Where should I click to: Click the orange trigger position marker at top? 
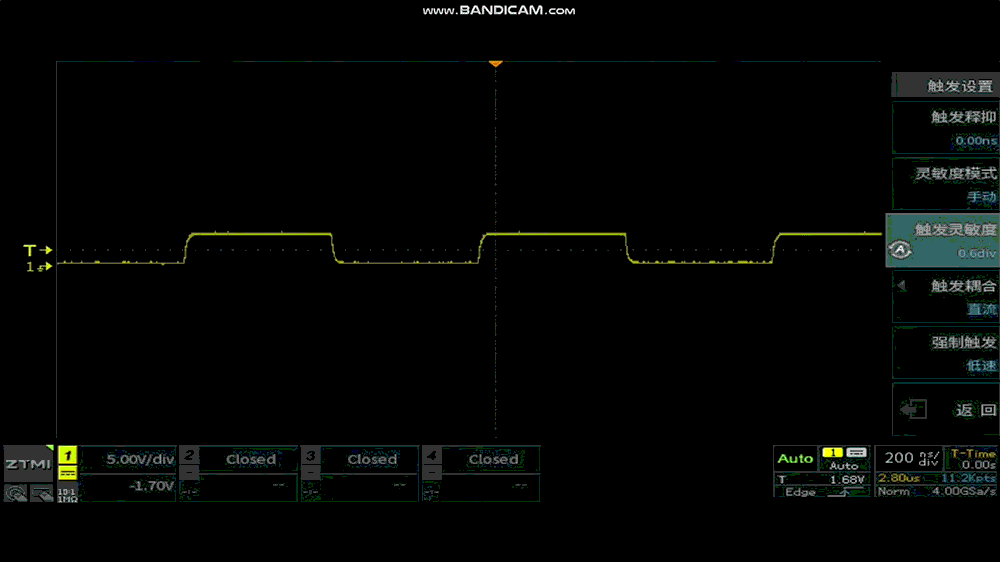495,64
